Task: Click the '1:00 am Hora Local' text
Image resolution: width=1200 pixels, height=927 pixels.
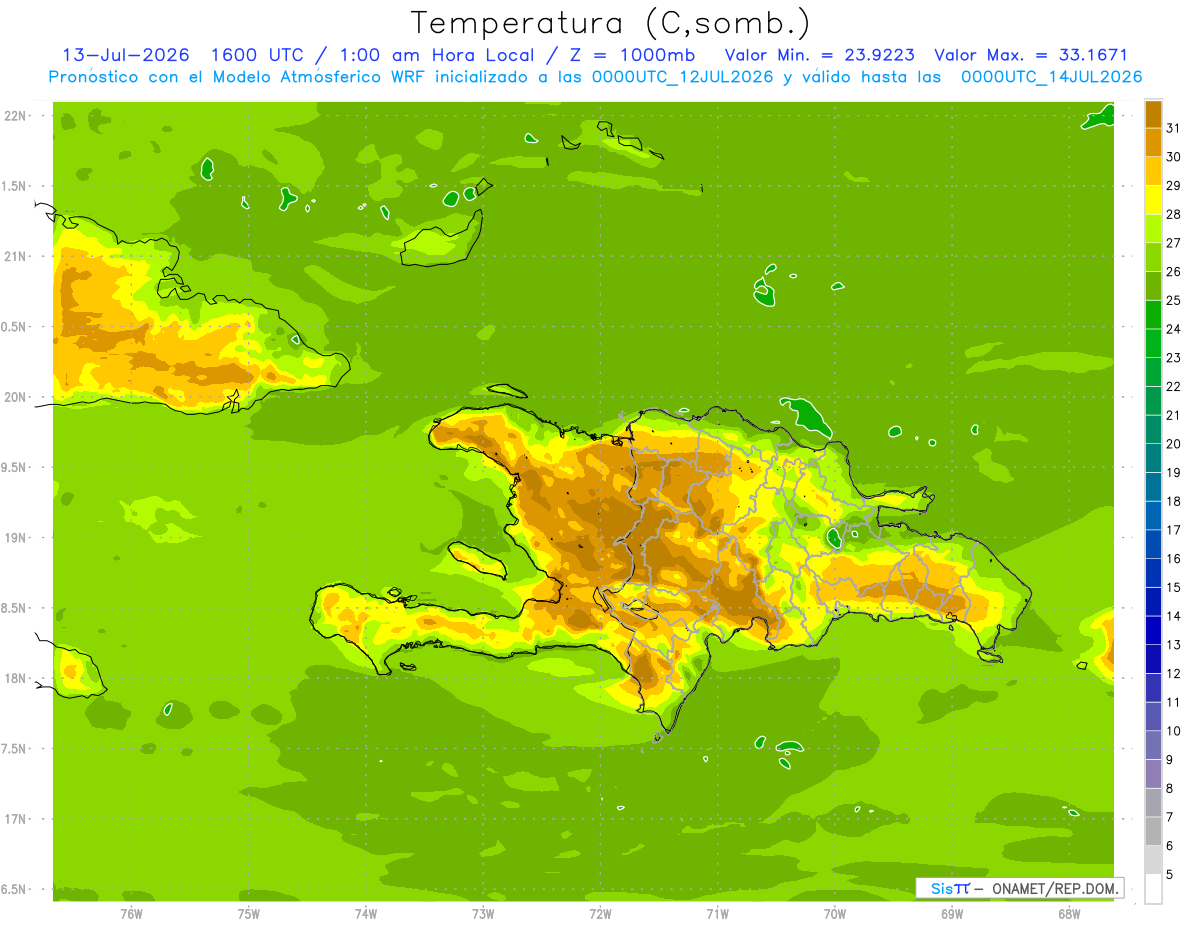Action: (442, 55)
